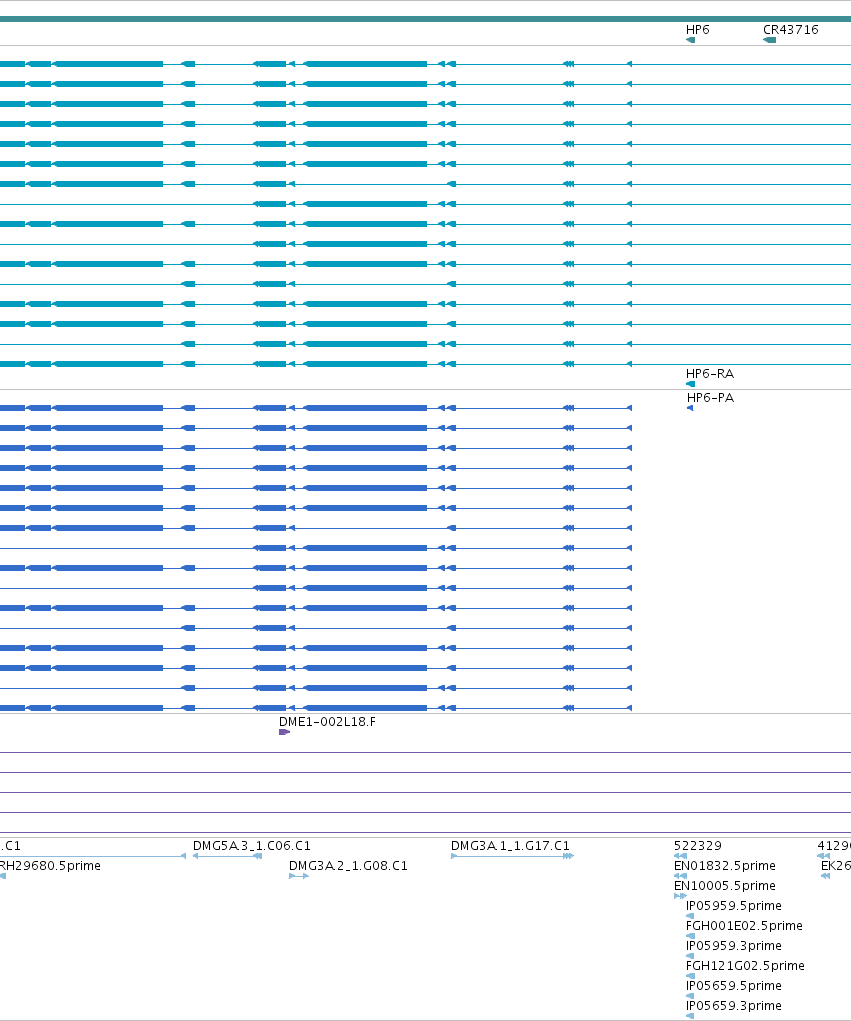This screenshot has height=1021, width=851.
Task: Select the arrow glyph under IP05959.5prime
Action: [x=690, y=916]
